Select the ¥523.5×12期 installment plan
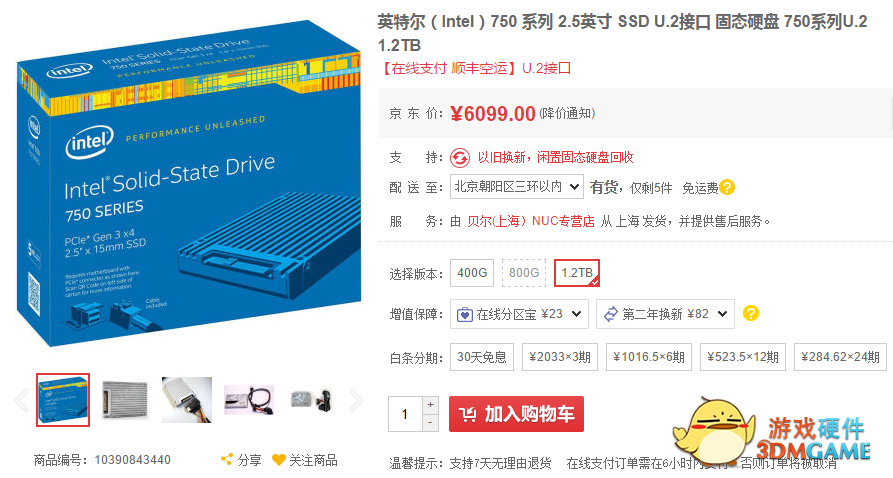The width and height of the screenshot is (893, 478). (743, 357)
